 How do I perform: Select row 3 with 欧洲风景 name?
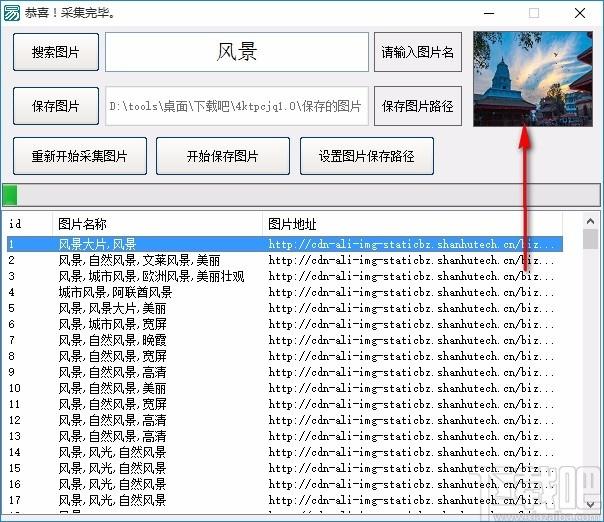(x=150, y=276)
